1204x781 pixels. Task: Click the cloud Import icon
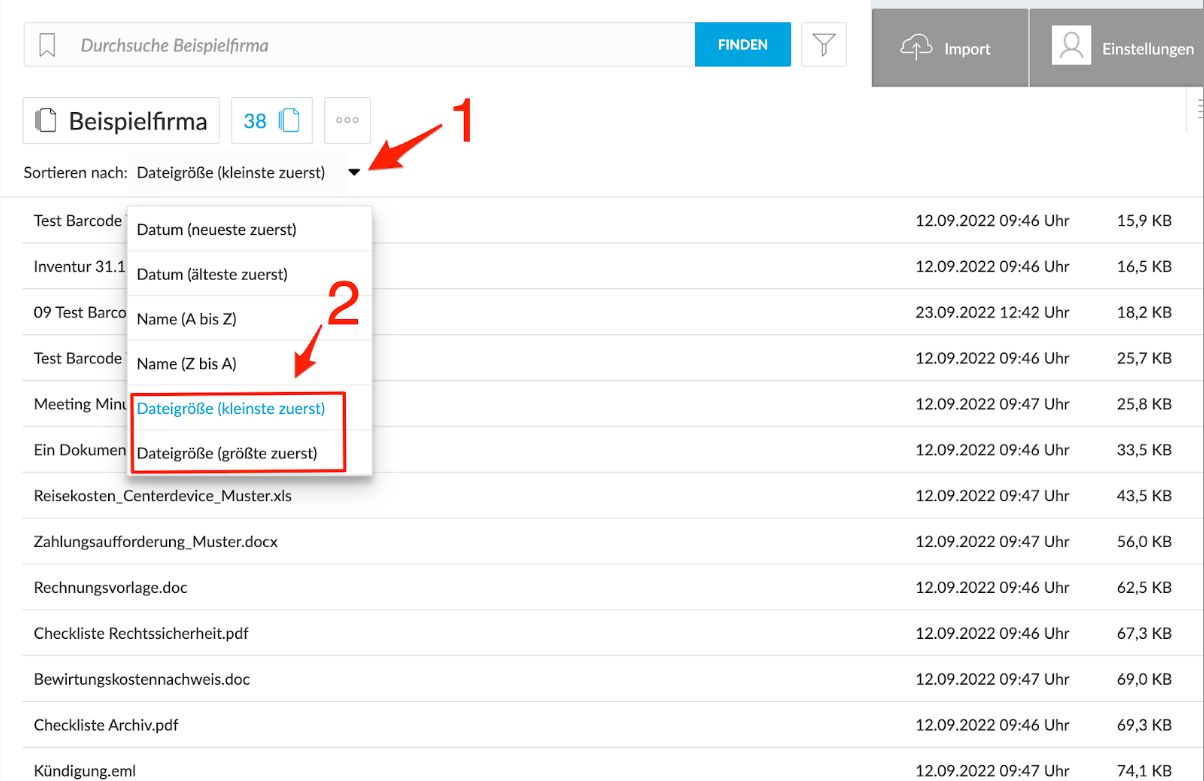(x=916, y=48)
